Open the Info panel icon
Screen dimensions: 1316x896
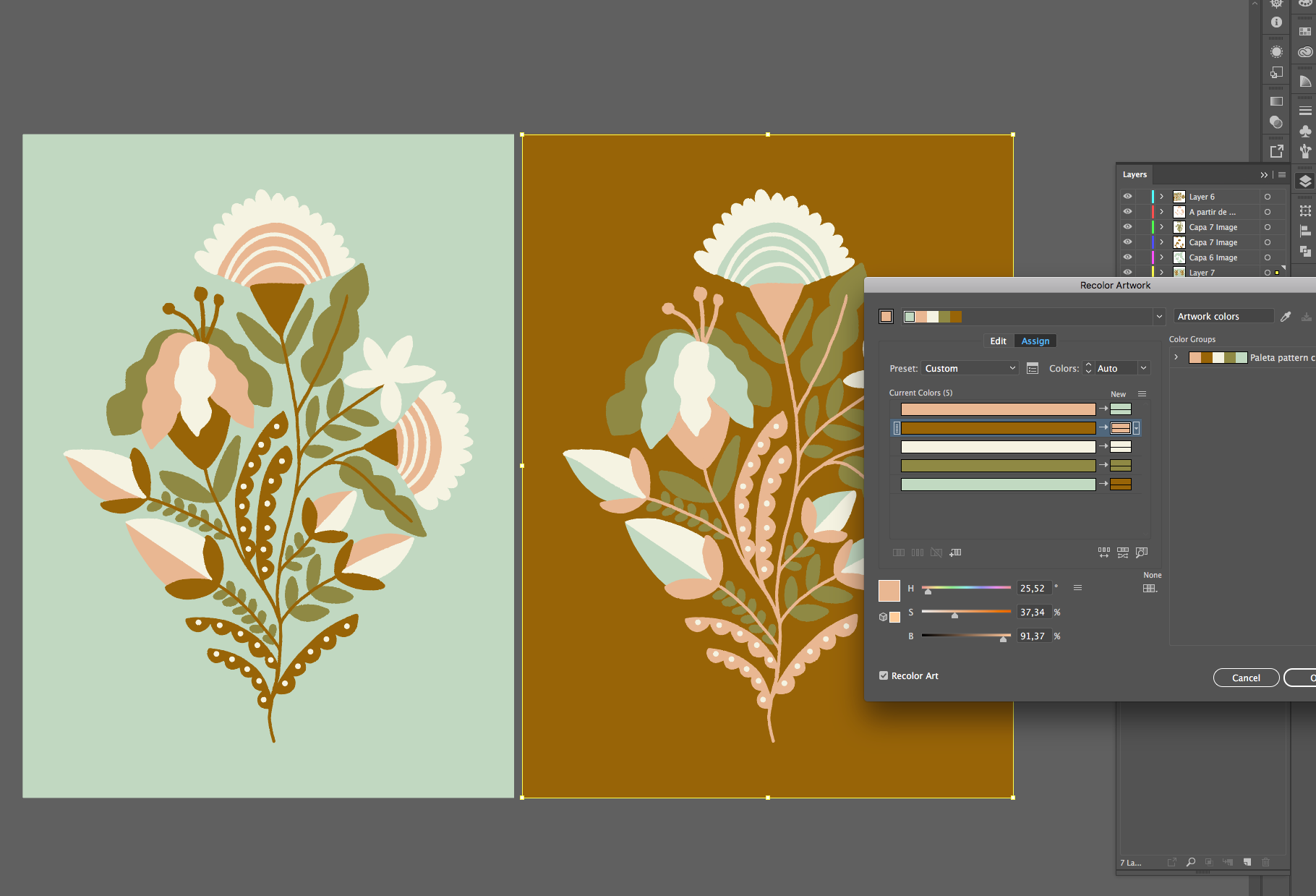1276,22
